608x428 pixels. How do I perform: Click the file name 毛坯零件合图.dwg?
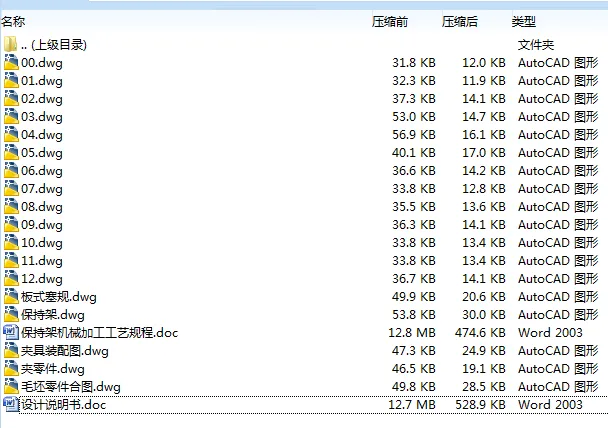[x=71, y=387]
